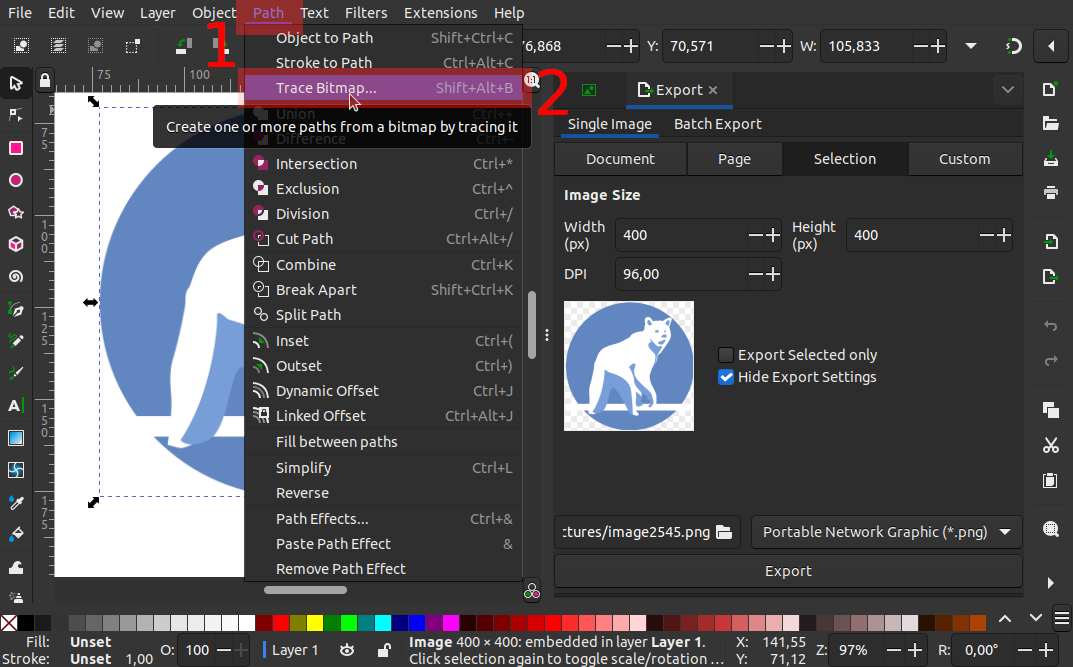Image resolution: width=1073 pixels, height=667 pixels.
Task: Expand the command bar overflow arrow
Action: pyautogui.click(x=1050, y=583)
